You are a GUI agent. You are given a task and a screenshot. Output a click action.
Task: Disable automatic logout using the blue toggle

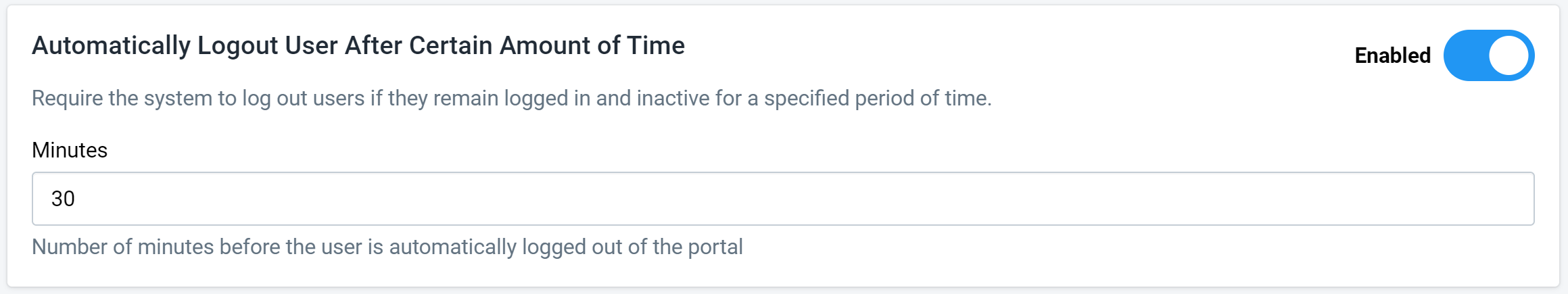[x=1488, y=55]
